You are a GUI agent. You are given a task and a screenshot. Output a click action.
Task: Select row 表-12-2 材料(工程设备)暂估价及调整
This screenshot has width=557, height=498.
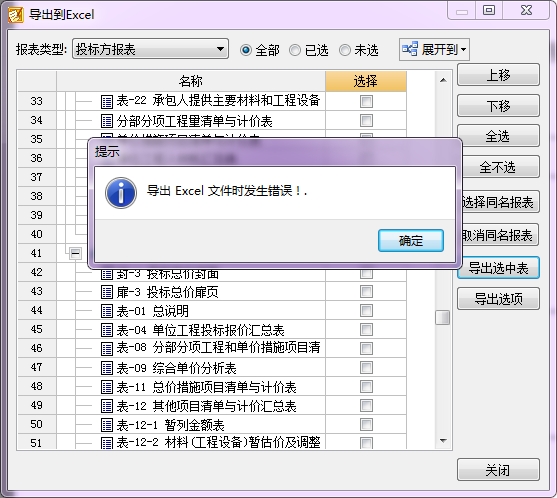(212, 443)
